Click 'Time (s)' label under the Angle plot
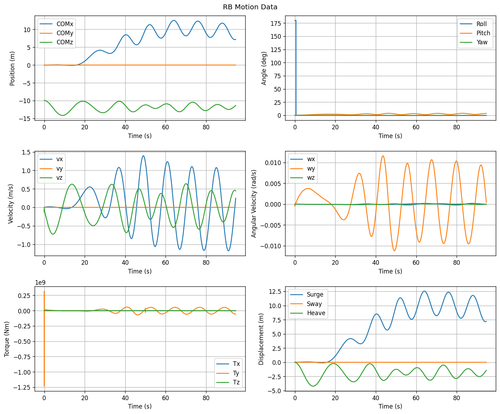Viewport: 500px width, 414px height. pyautogui.click(x=390, y=136)
